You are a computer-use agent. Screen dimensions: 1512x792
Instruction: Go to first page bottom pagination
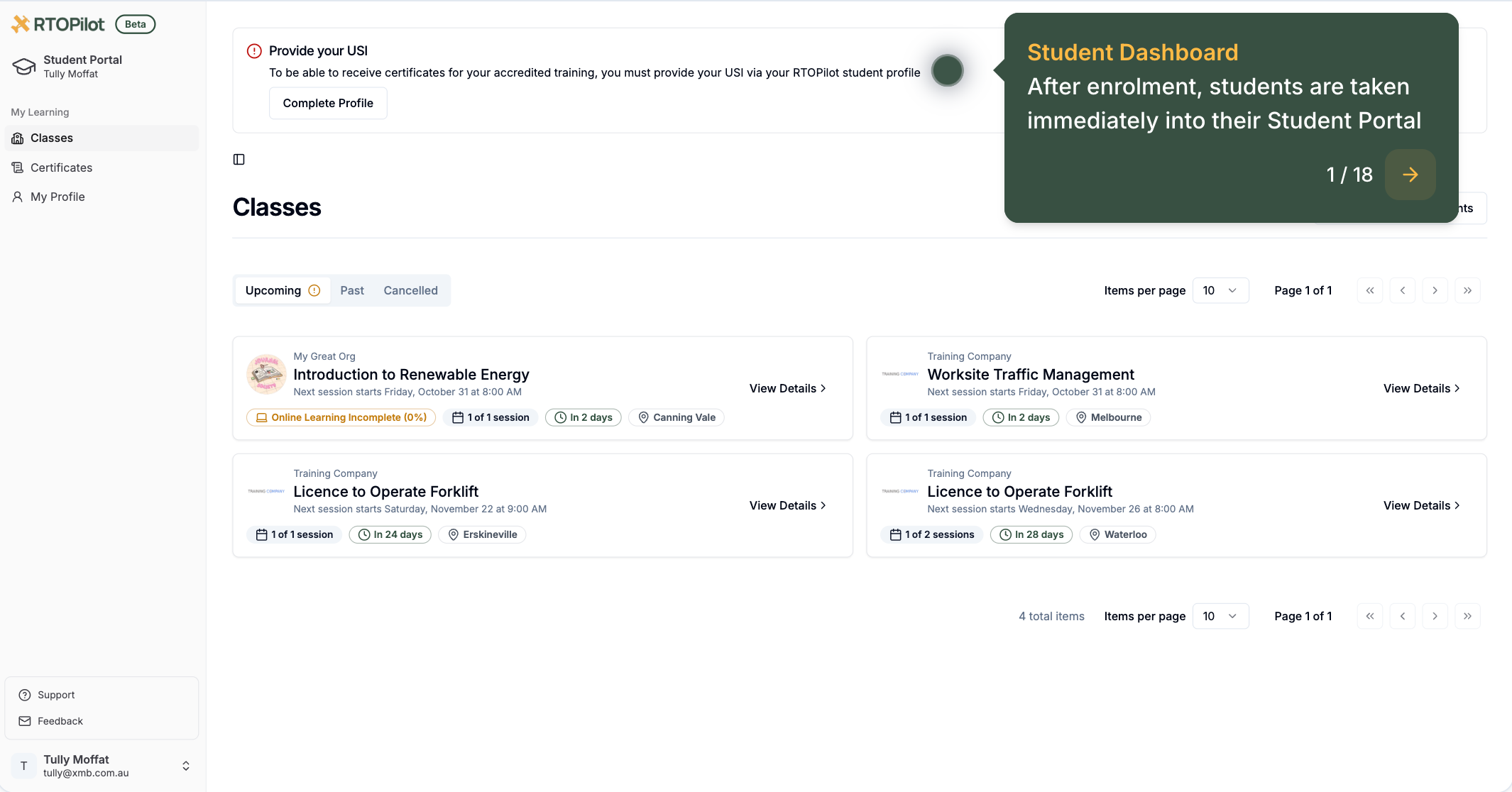(x=1369, y=616)
